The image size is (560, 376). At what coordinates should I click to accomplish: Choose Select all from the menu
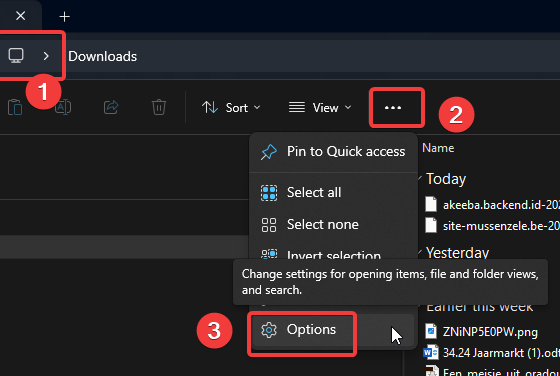pyautogui.click(x=333, y=193)
